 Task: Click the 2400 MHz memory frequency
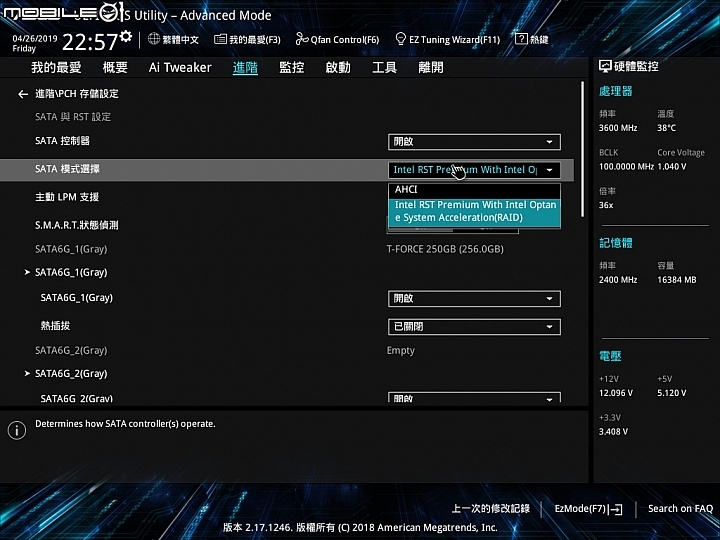click(x=618, y=280)
